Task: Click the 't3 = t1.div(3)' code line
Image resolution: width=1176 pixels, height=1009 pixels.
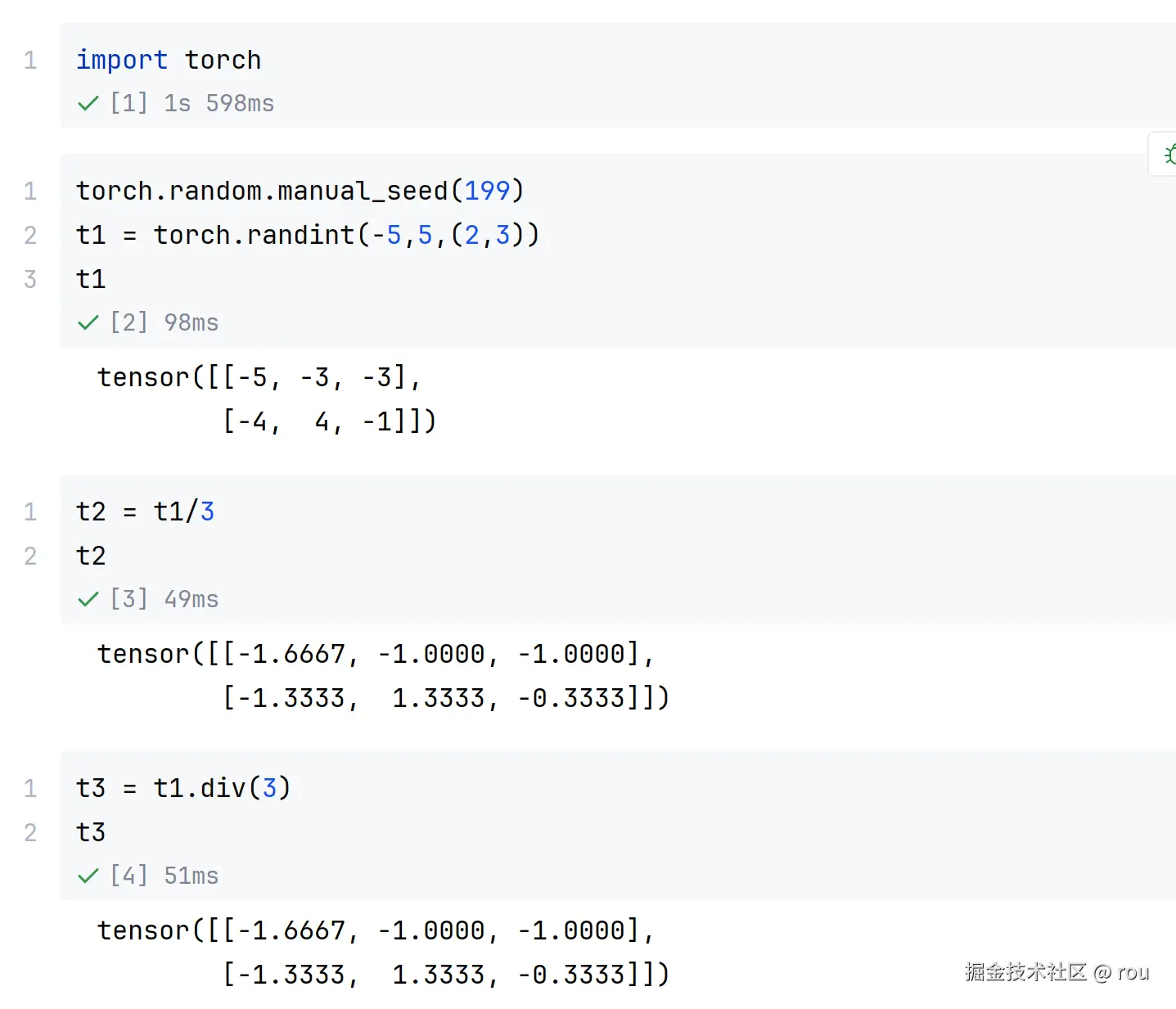Action: pyautogui.click(x=183, y=788)
